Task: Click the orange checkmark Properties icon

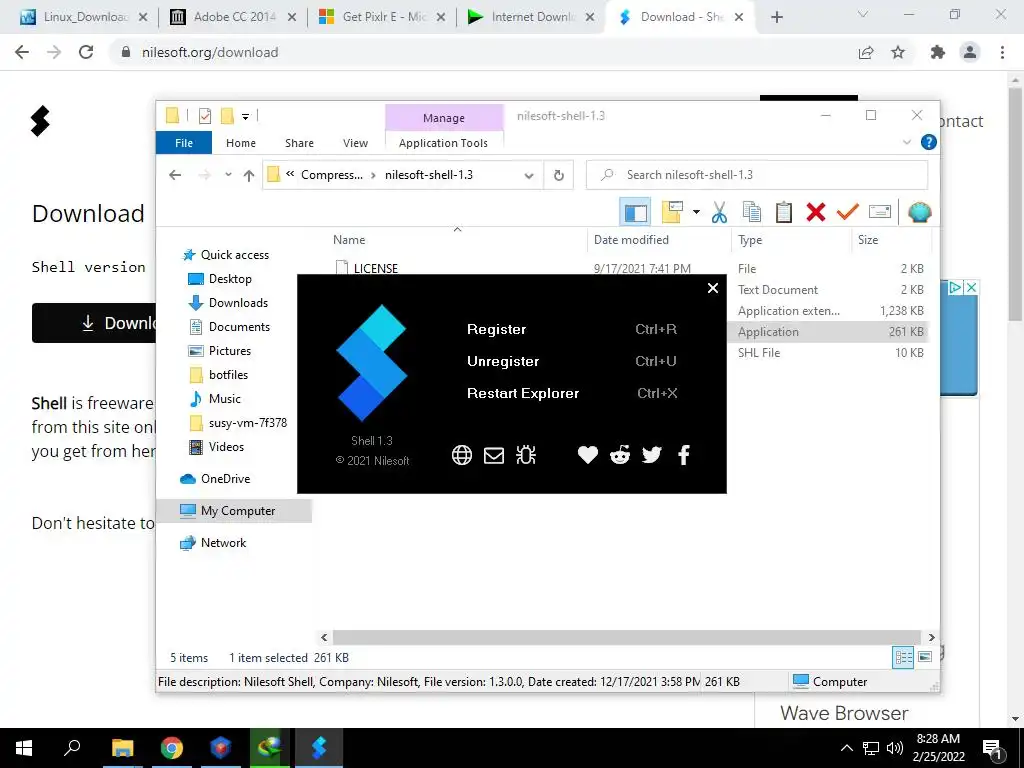Action: pos(848,212)
